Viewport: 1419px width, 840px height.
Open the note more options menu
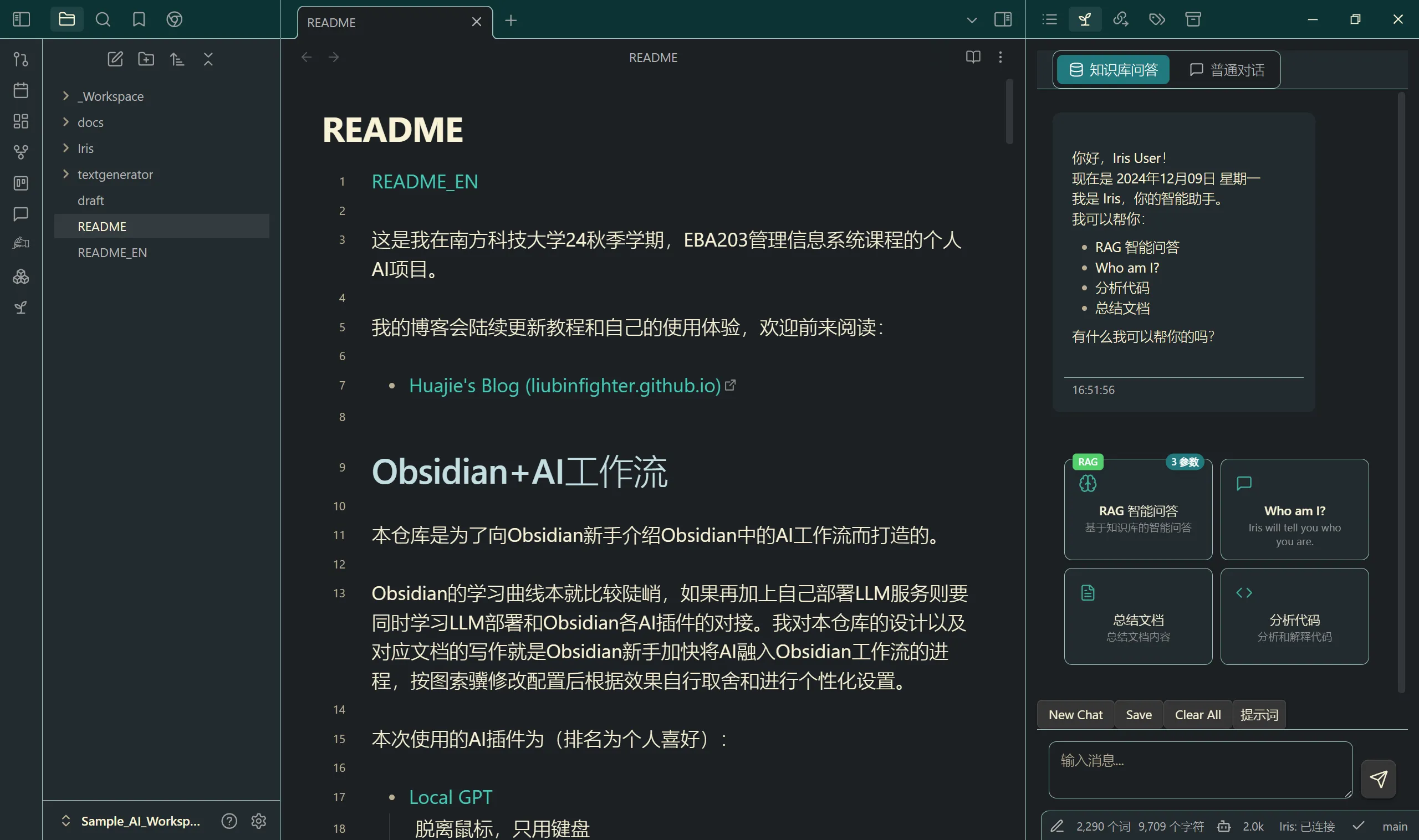click(x=1001, y=57)
